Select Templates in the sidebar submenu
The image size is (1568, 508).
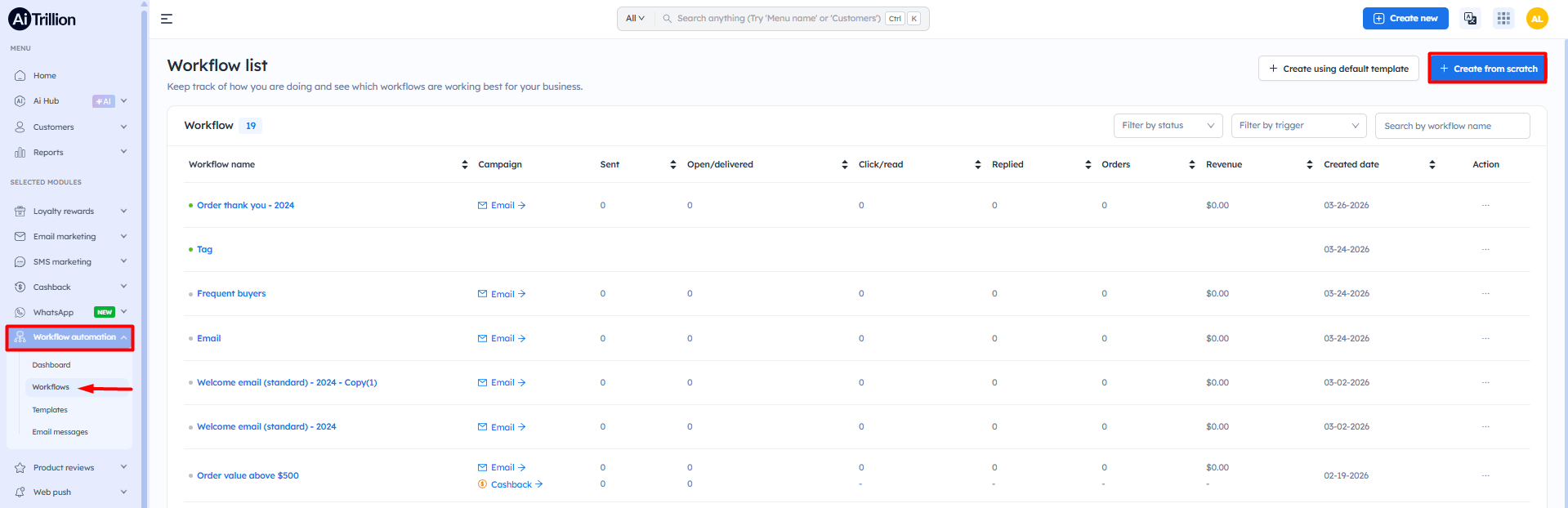50,410
